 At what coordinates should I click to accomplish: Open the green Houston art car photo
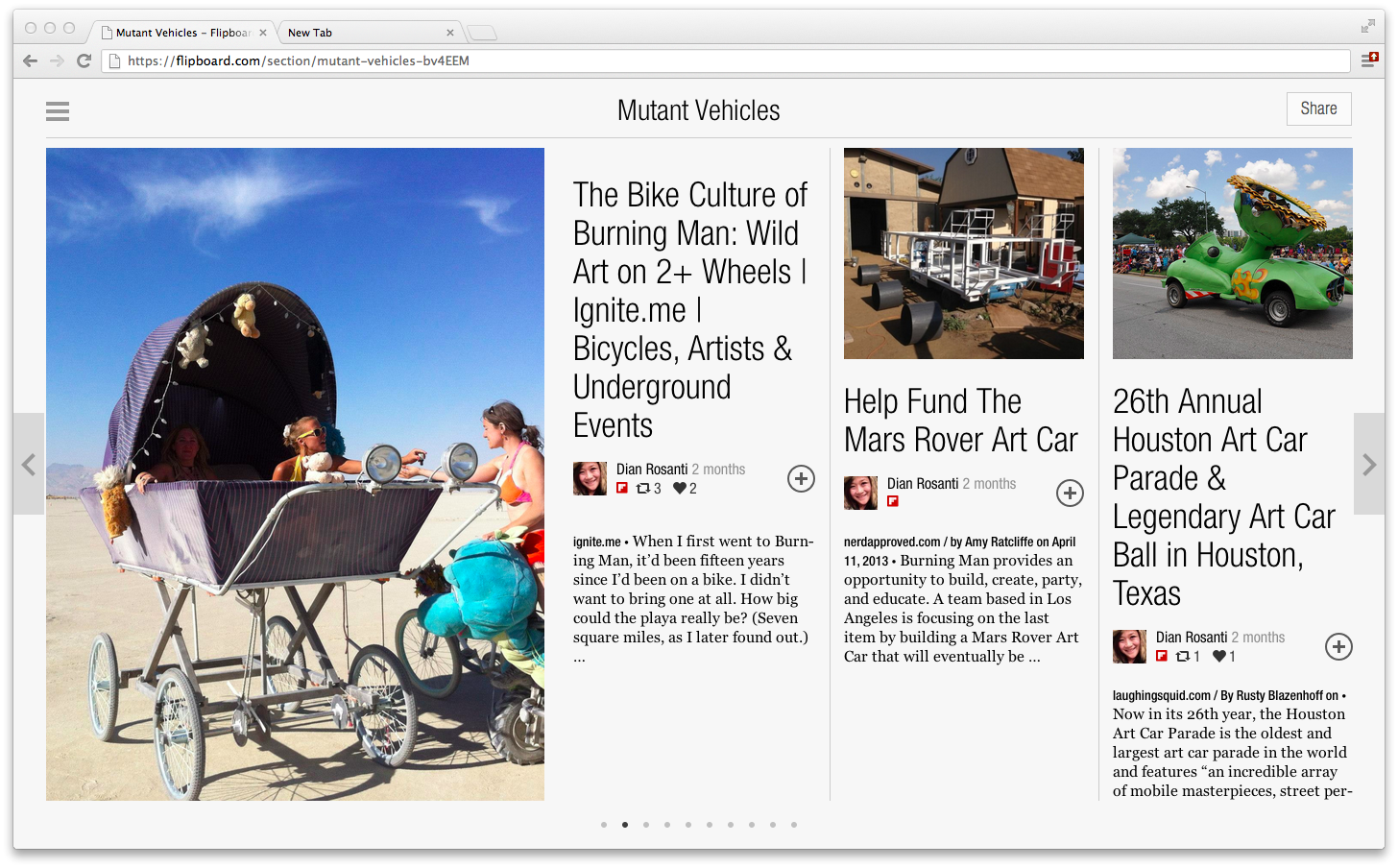coord(1233,253)
